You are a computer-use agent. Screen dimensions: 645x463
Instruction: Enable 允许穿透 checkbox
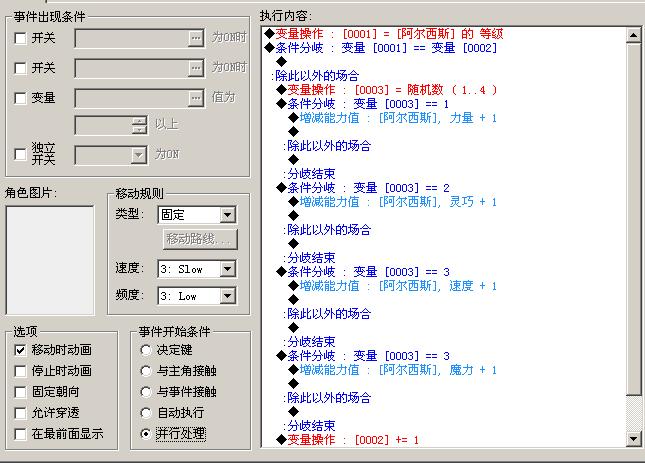click(x=20, y=413)
